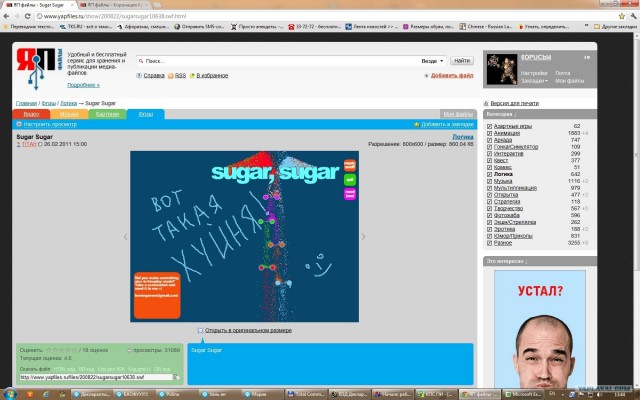Image resolution: width=640 pixels, height=400 pixels.
Task: Click the Добавить файл link
Action: (x=452, y=76)
